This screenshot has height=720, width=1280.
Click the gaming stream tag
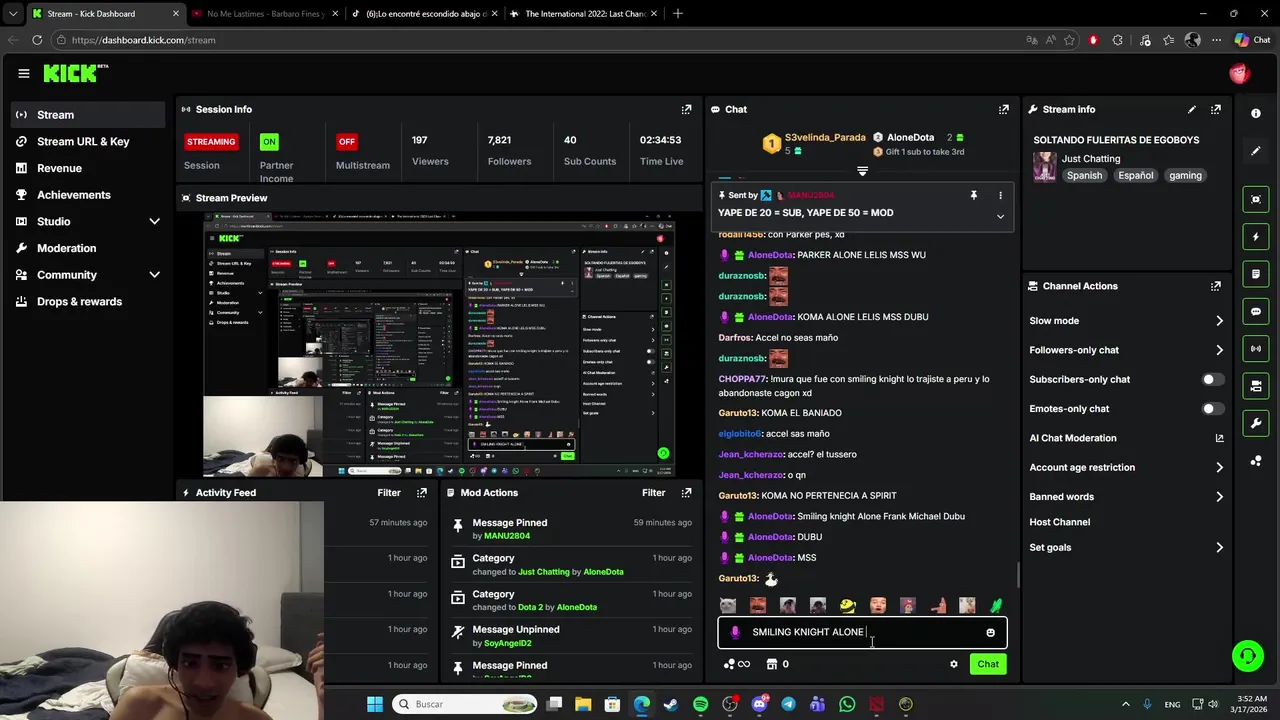[1185, 175]
